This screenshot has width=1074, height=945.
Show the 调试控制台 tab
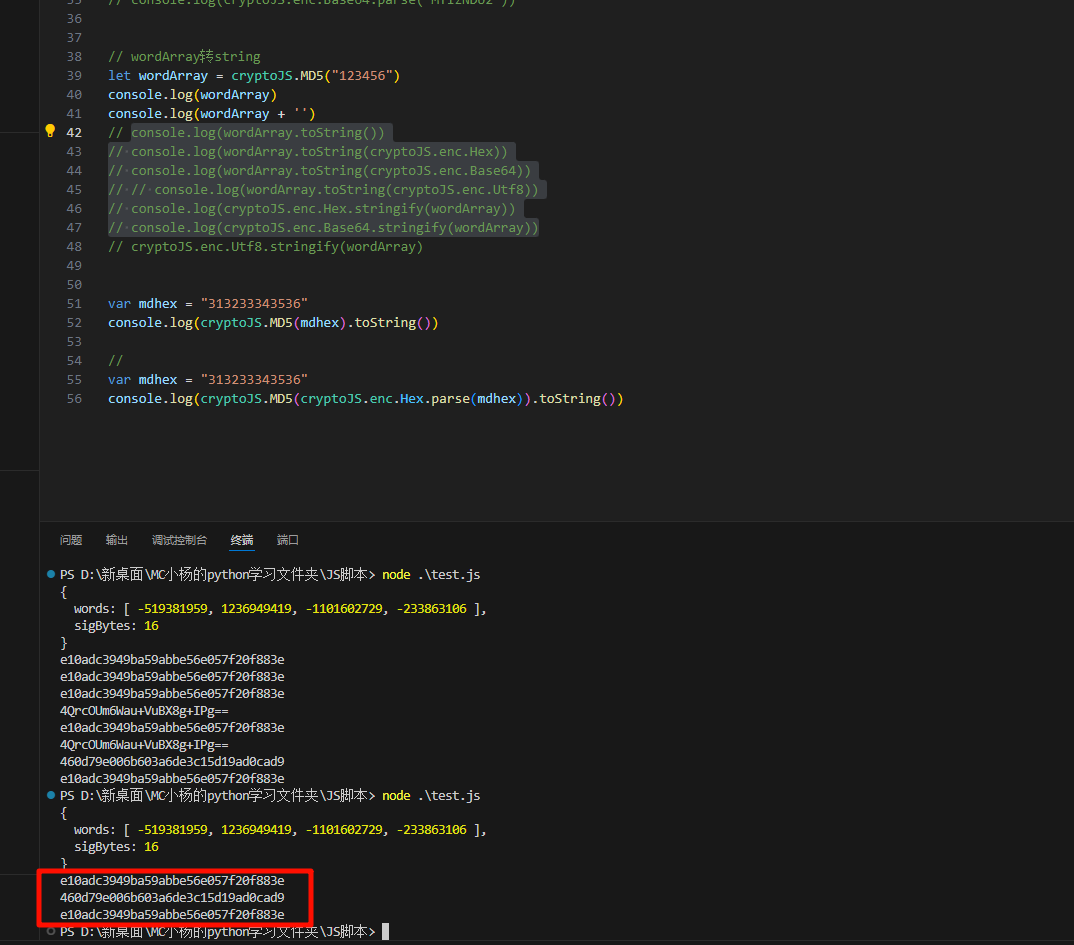[179, 540]
